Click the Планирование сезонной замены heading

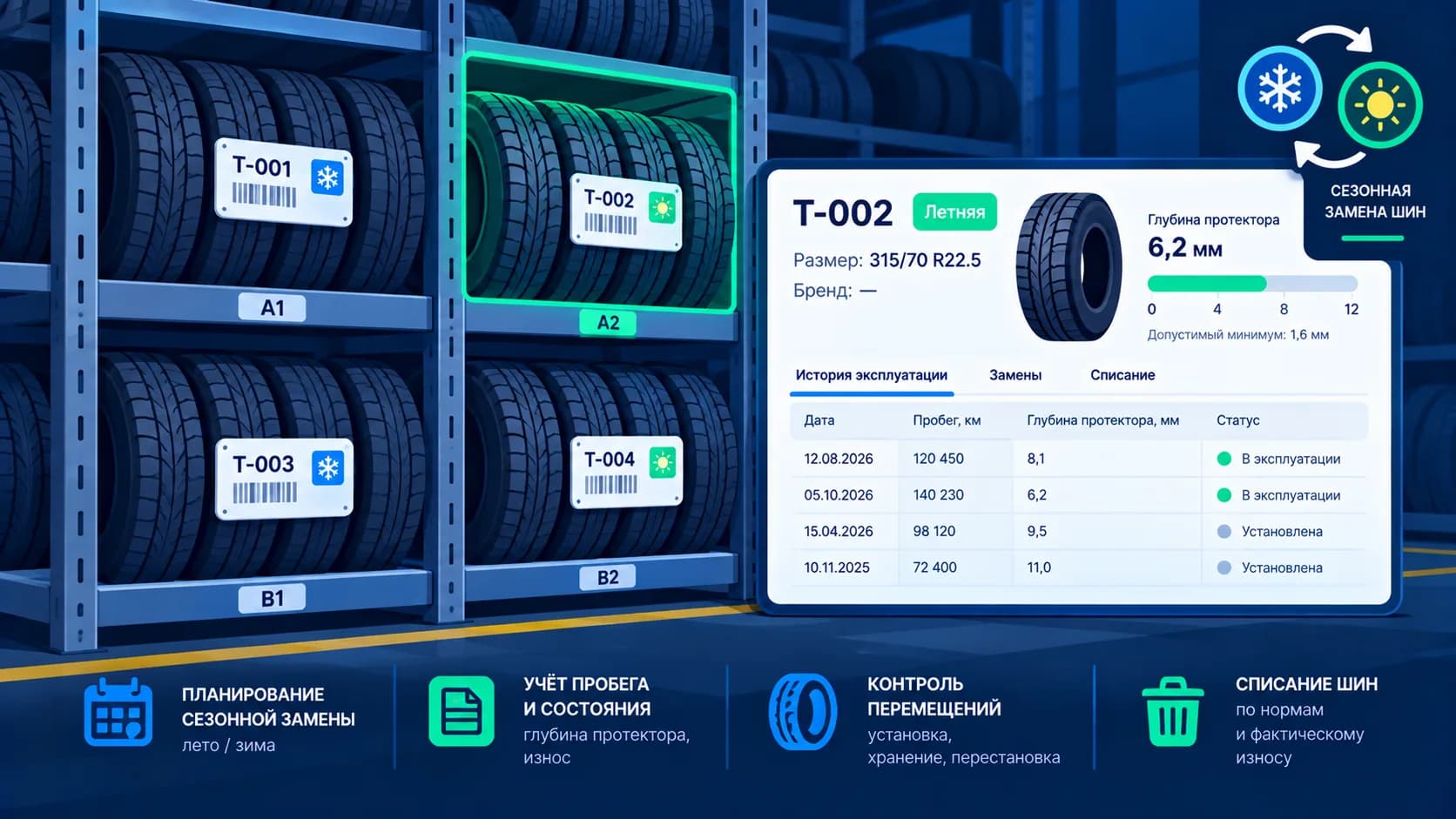268,707
